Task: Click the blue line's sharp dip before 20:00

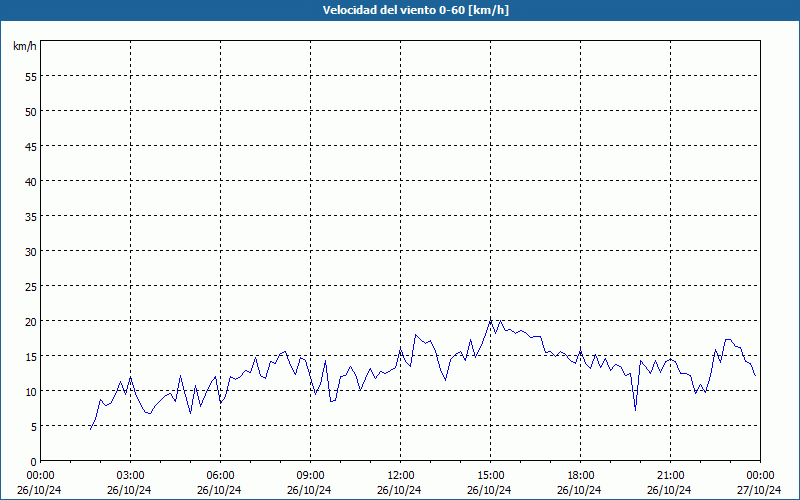Action: pos(635,409)
